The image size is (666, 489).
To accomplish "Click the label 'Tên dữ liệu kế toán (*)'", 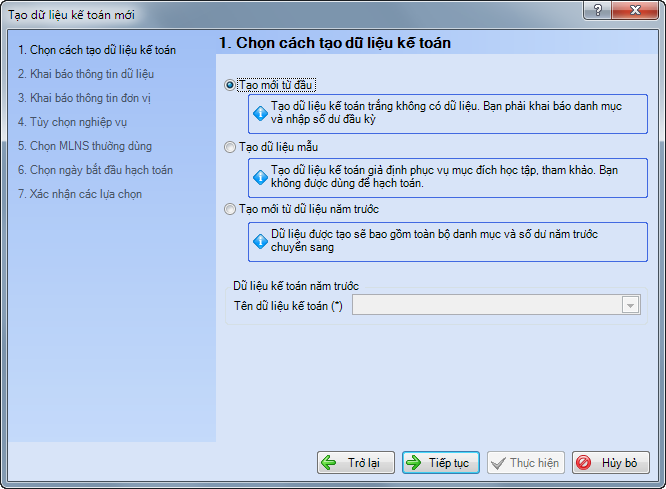I will pyautogui.click(x=288, y=306).
